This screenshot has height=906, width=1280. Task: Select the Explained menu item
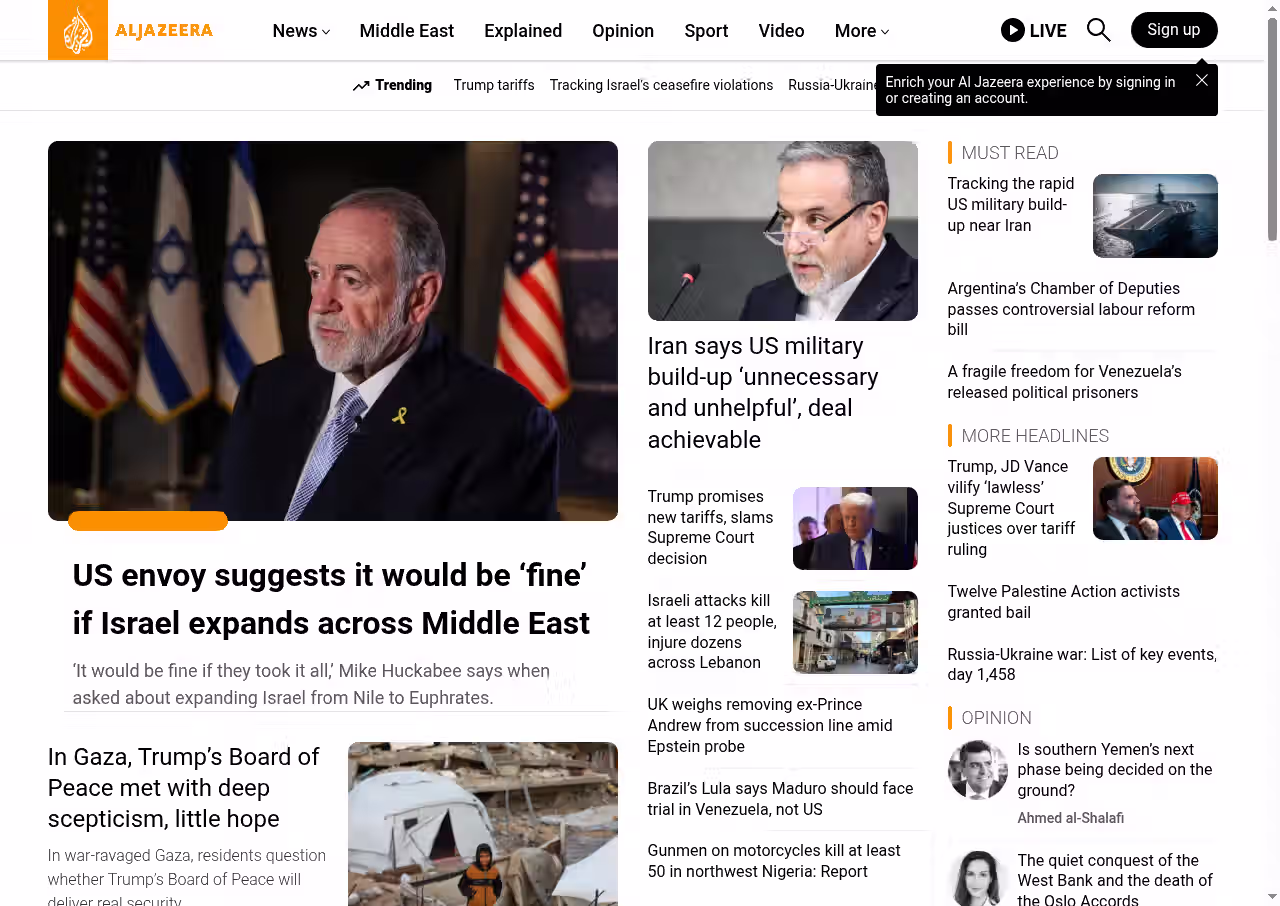pyautogui.click(x=523, y=31)
